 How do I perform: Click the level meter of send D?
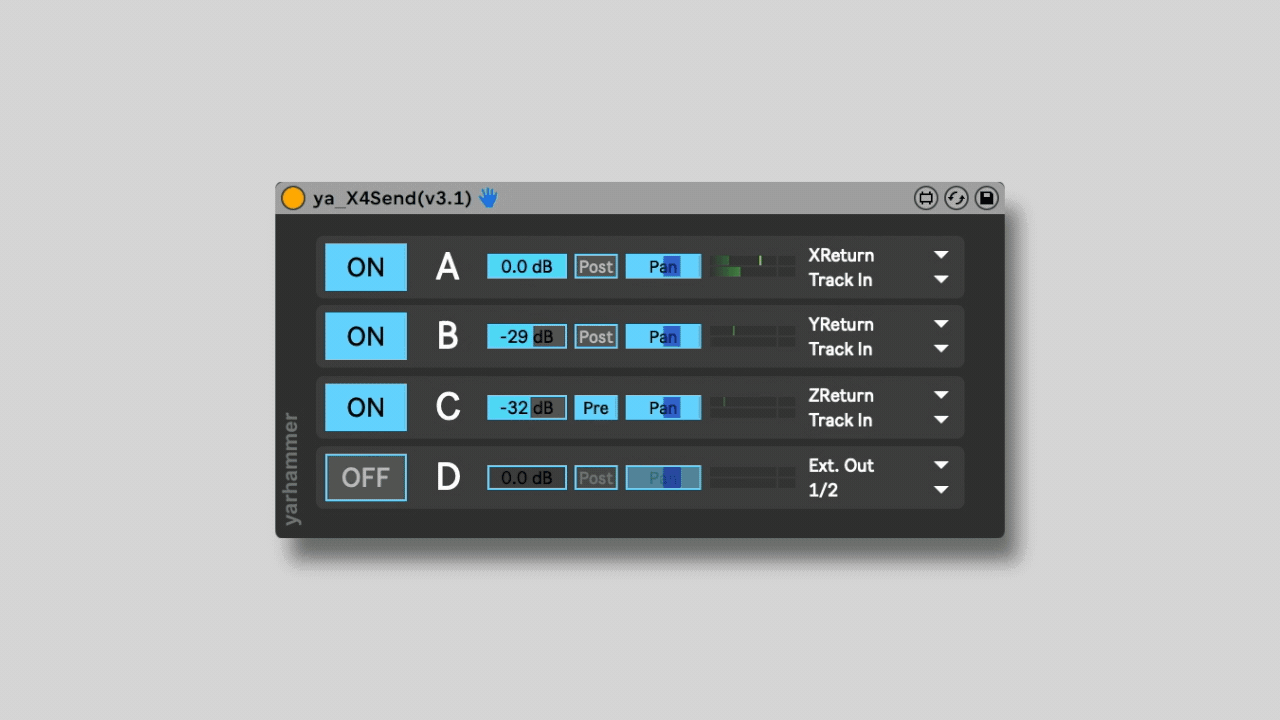[753, 477]
